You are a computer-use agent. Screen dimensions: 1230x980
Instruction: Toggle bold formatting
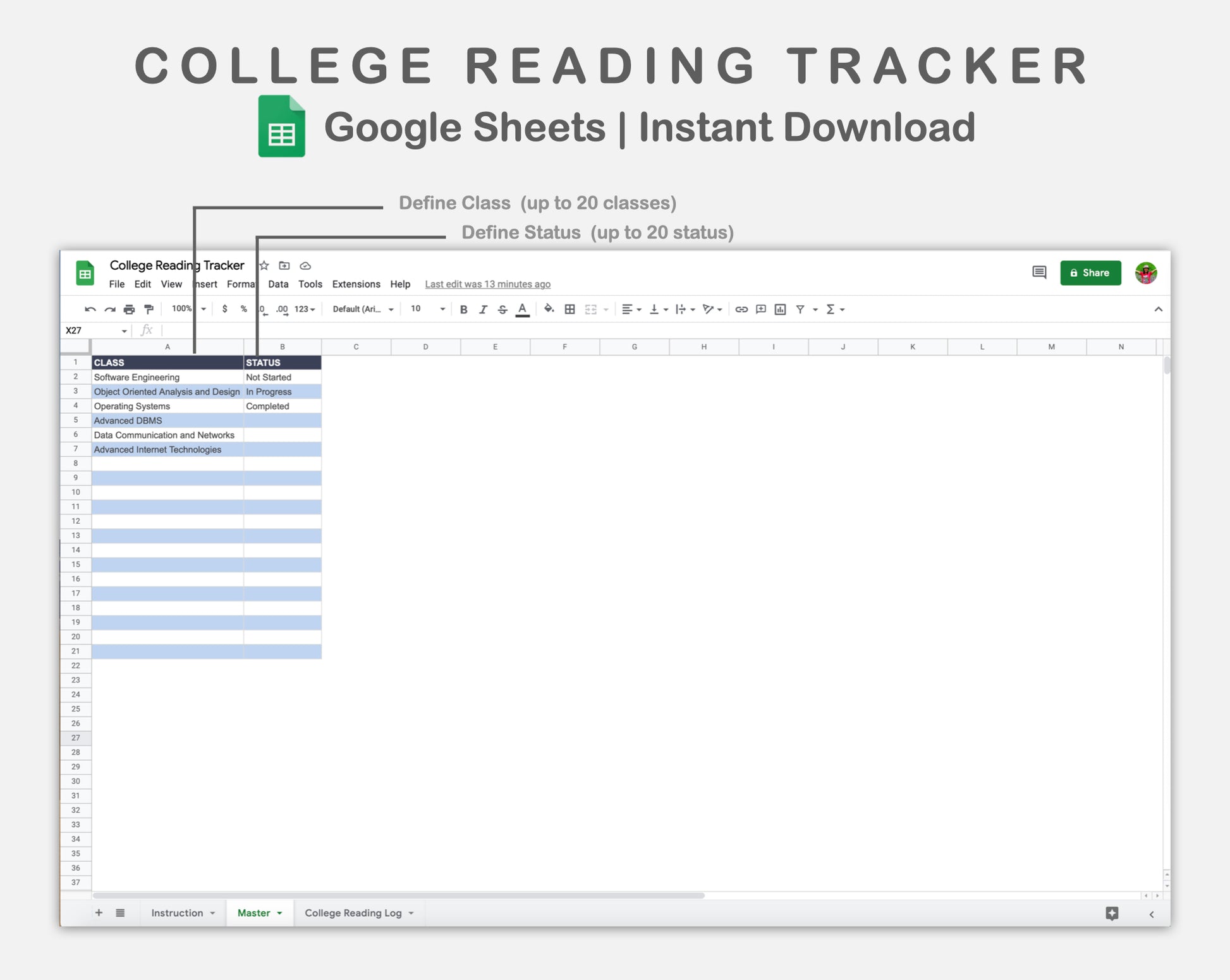point(463,310)
